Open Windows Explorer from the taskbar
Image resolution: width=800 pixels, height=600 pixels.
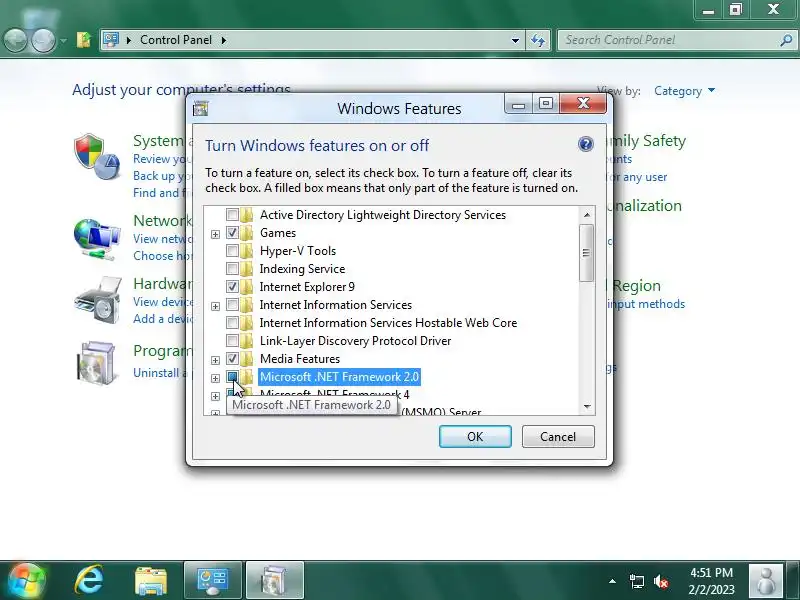click(x=151, y=581)
